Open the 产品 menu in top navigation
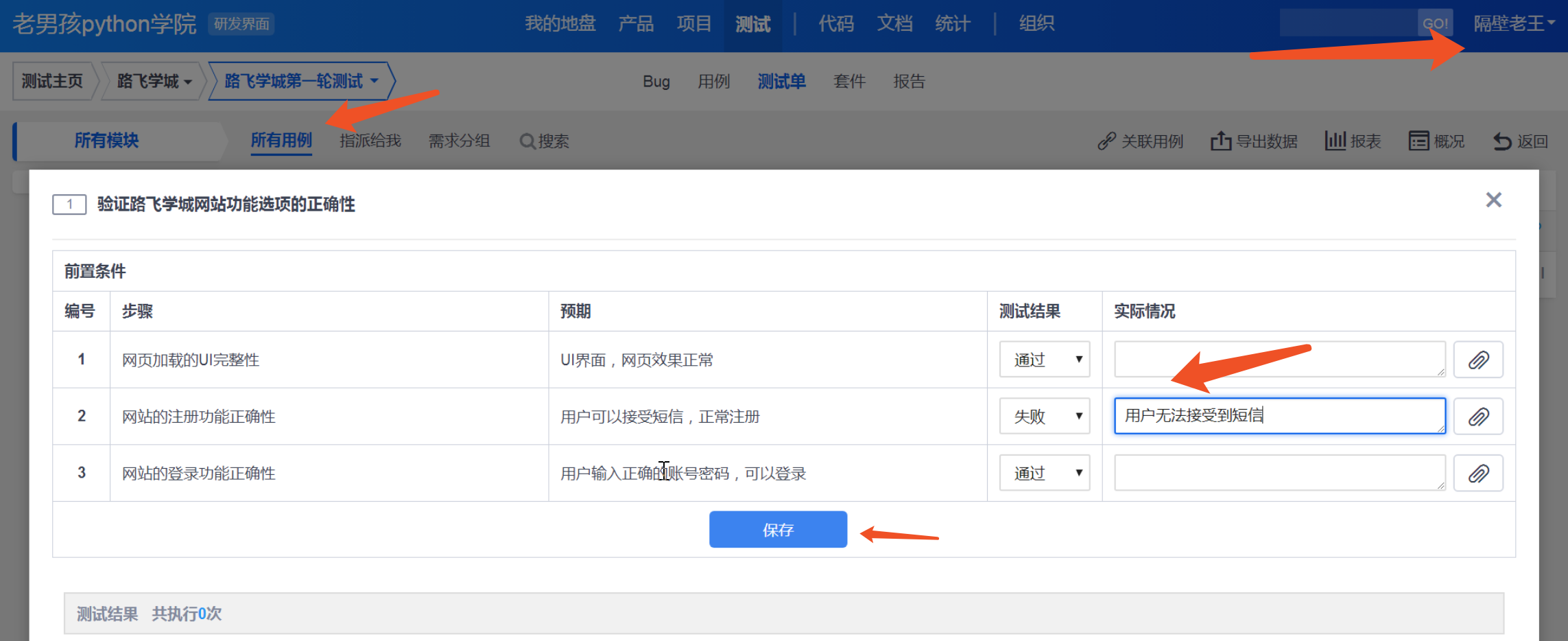 pos(636,24)
